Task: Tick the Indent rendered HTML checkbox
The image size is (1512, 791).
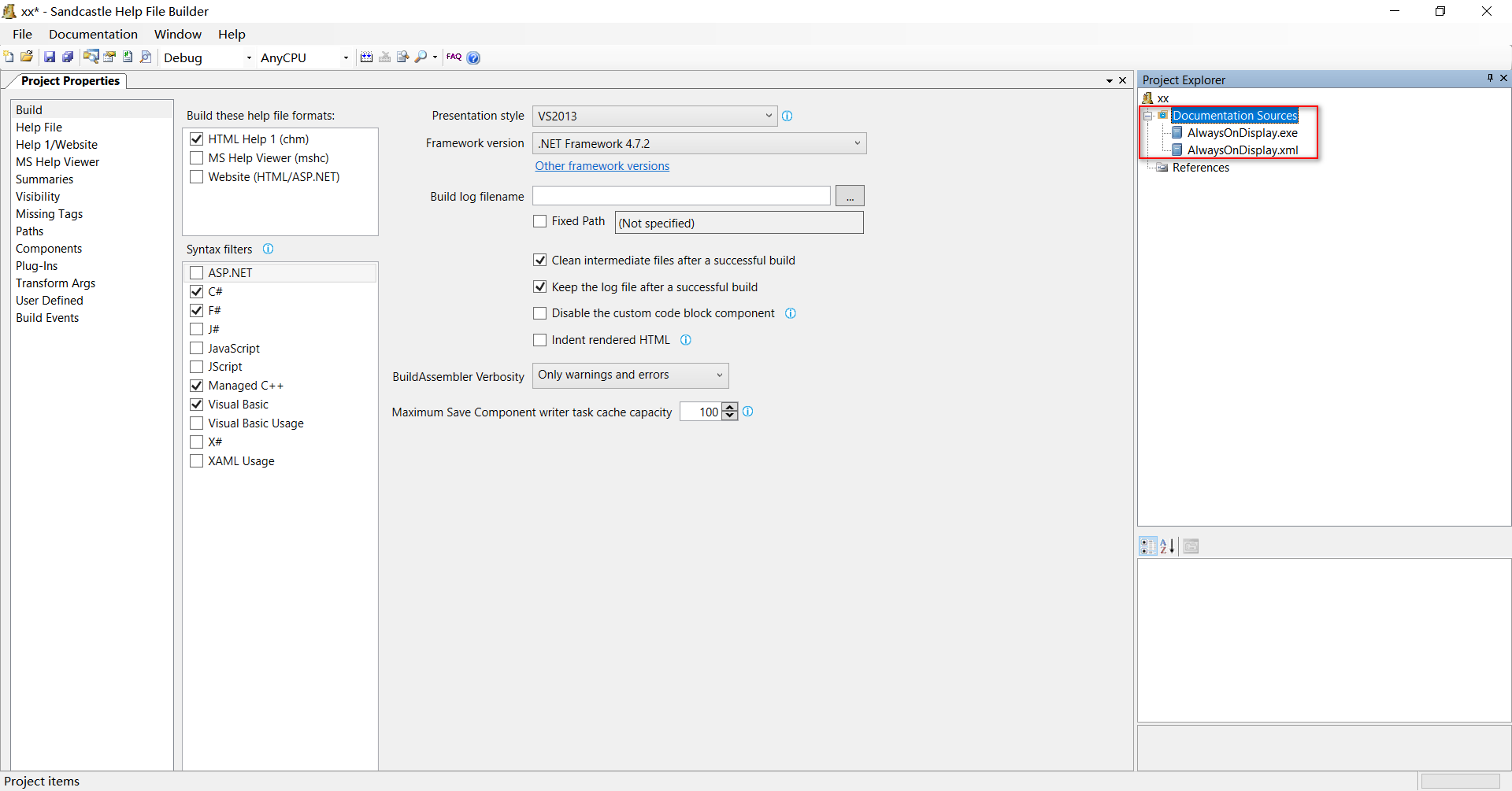Action: [x=540, y=340]
